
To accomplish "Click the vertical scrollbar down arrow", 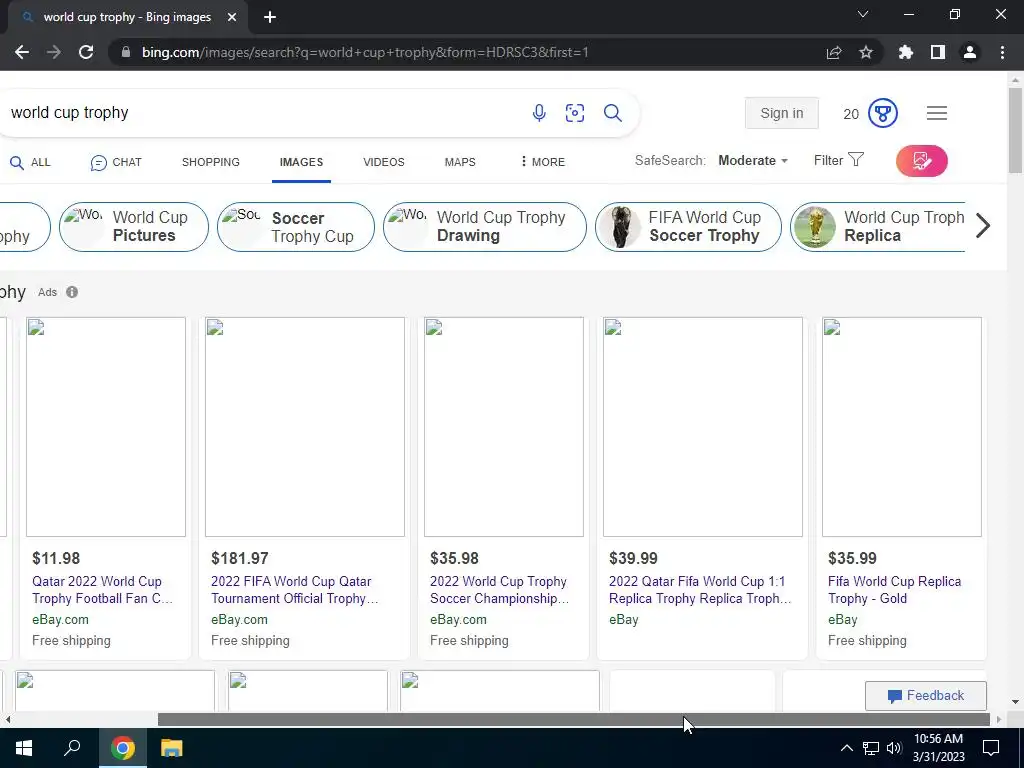I will coord(1015,703).
